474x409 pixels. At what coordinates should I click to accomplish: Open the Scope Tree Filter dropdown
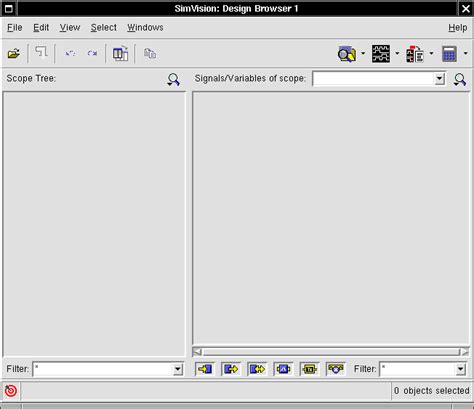[178, 369]
